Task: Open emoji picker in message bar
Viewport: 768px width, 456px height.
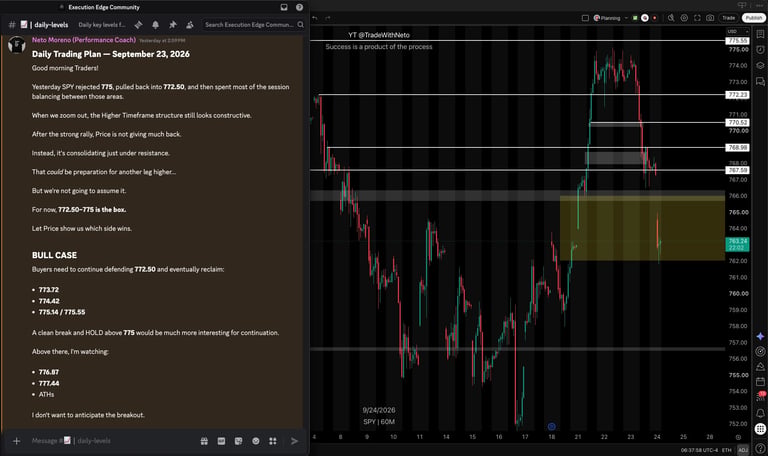Action: click(x=256, y=441)
